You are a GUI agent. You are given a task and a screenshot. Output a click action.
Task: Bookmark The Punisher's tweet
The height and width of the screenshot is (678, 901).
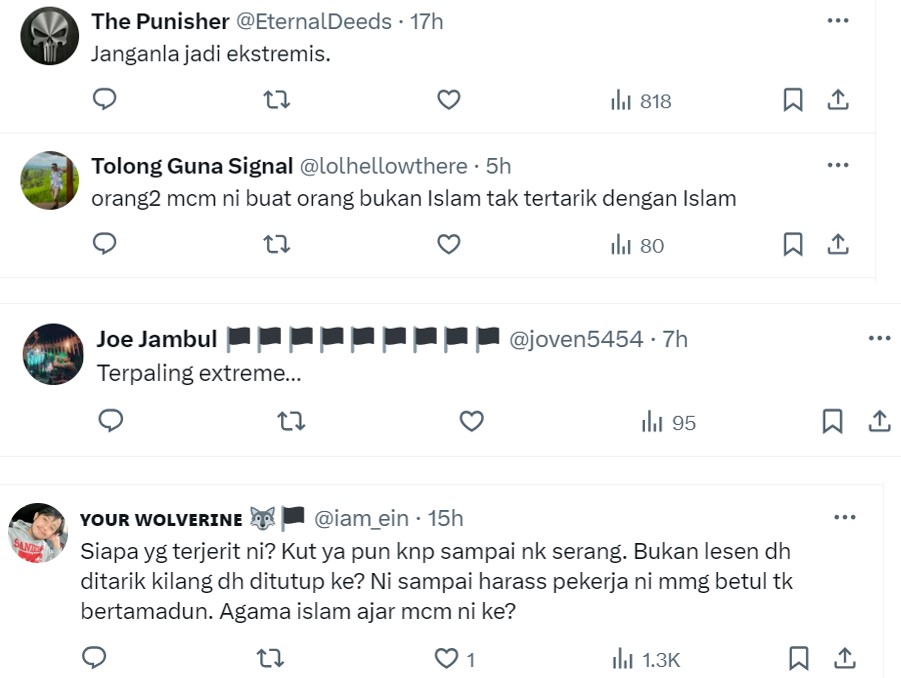click(793, 100)
